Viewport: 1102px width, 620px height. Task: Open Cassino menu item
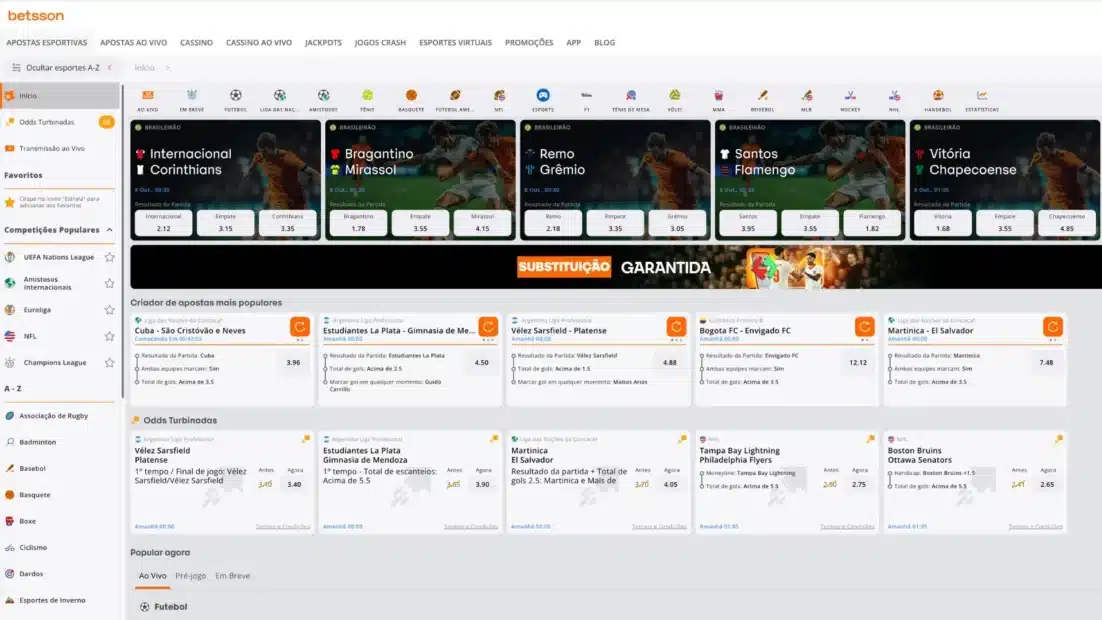click(196, 43)
